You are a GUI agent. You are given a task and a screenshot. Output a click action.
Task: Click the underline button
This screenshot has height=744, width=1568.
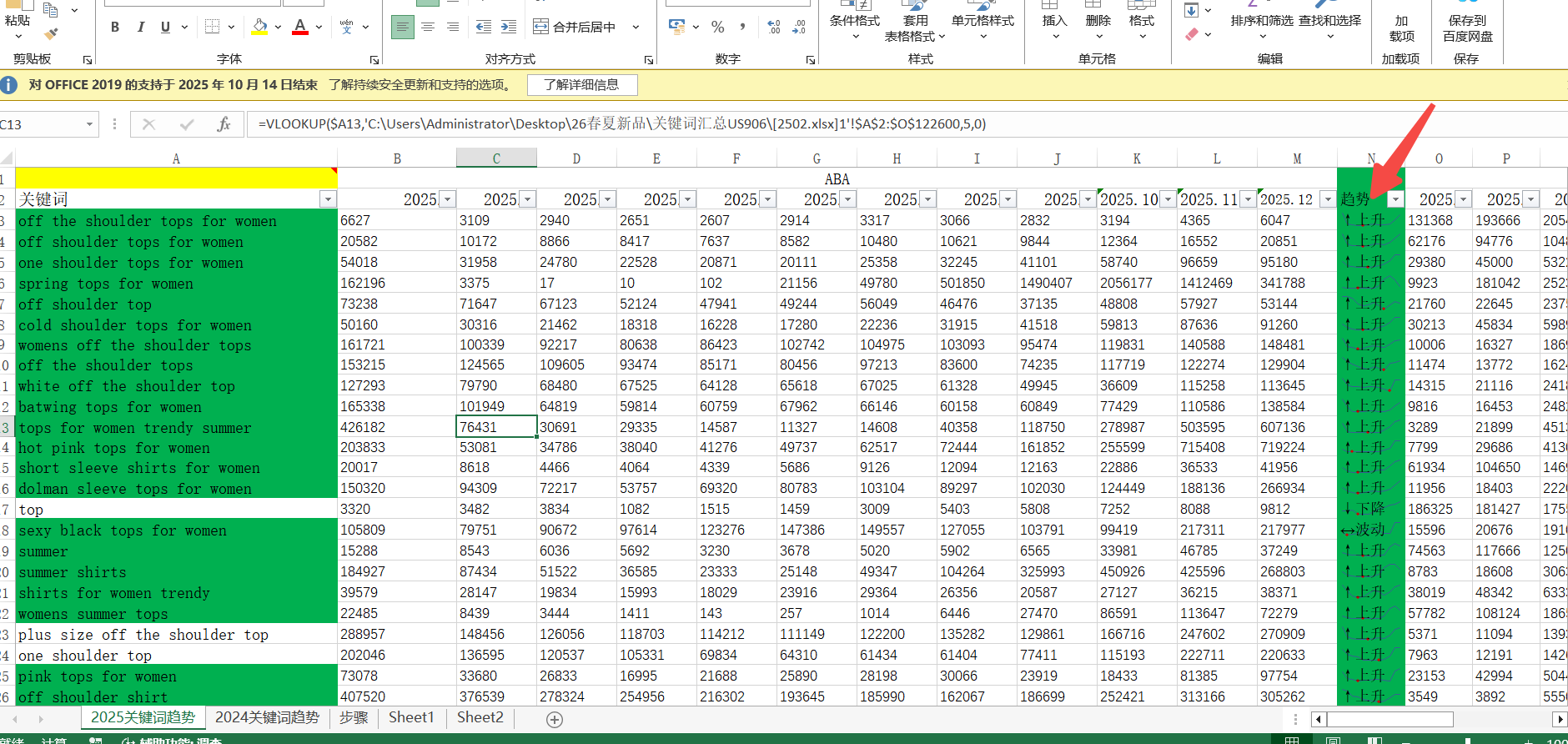pos(165,27)
